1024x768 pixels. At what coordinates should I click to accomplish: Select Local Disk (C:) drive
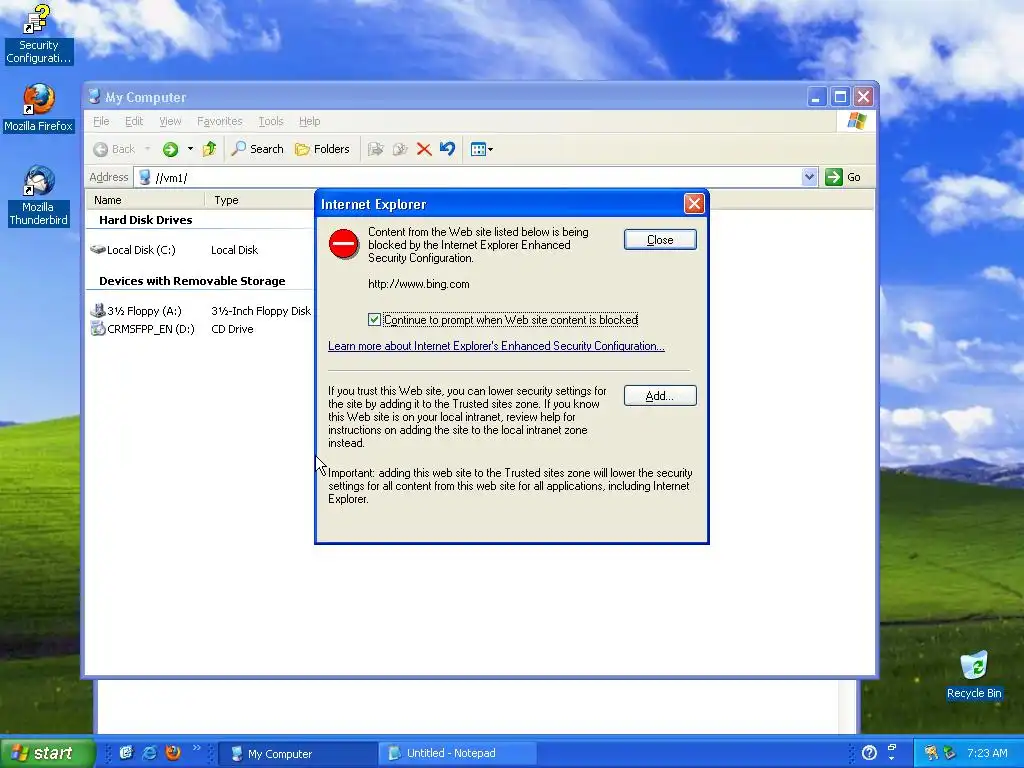coord(133,250)
